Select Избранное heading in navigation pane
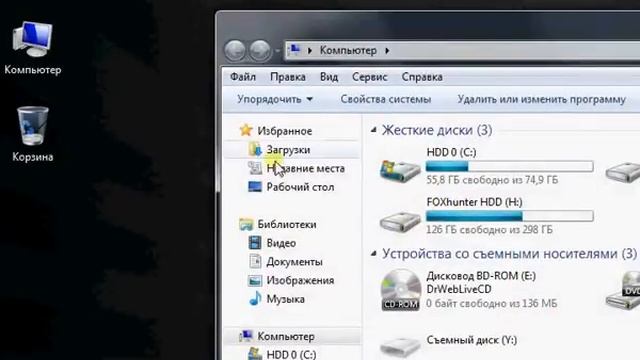640x360 pixels. point(285,131)
